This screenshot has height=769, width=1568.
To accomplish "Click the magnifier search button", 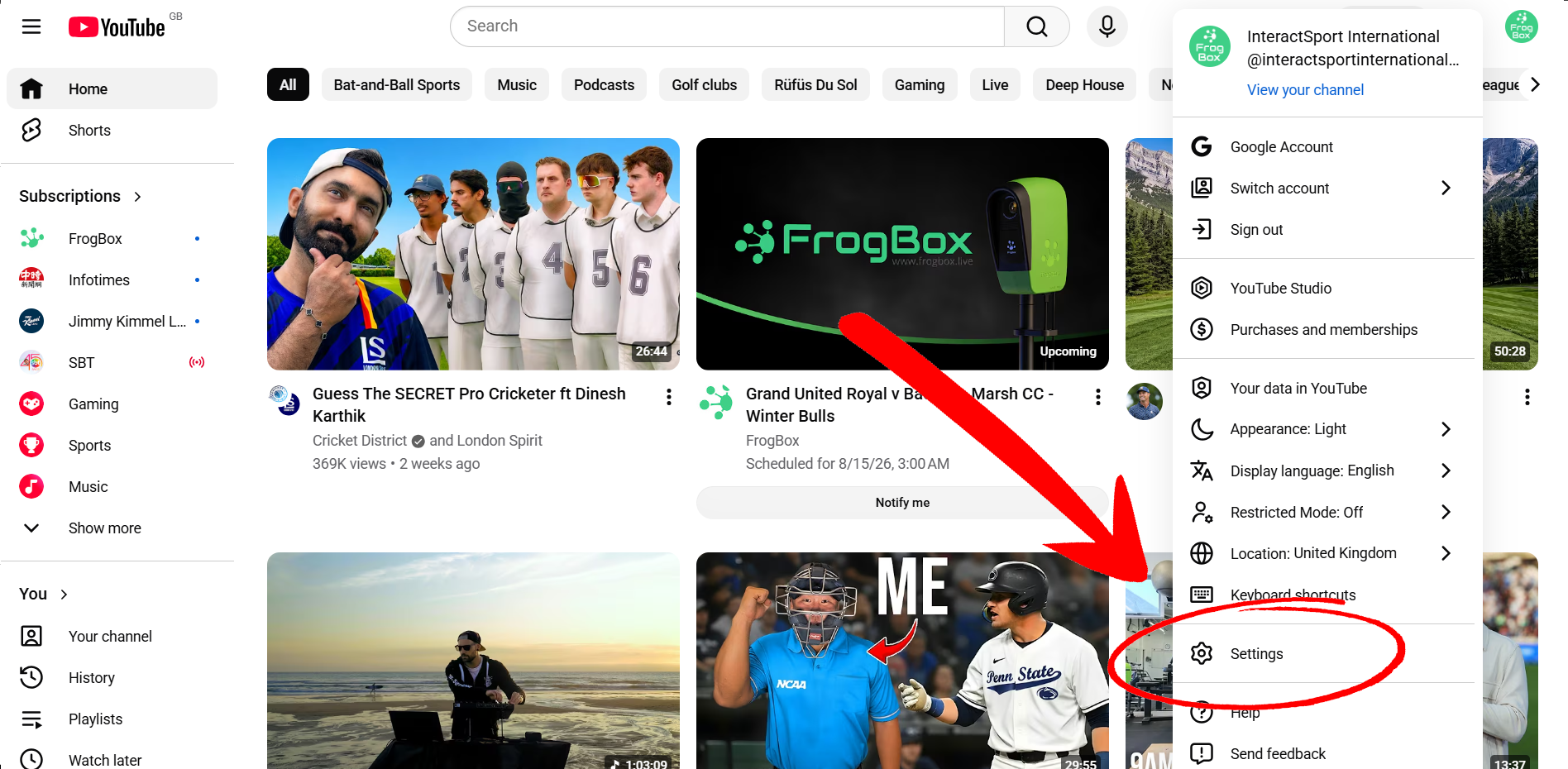I will [1036, 26].
